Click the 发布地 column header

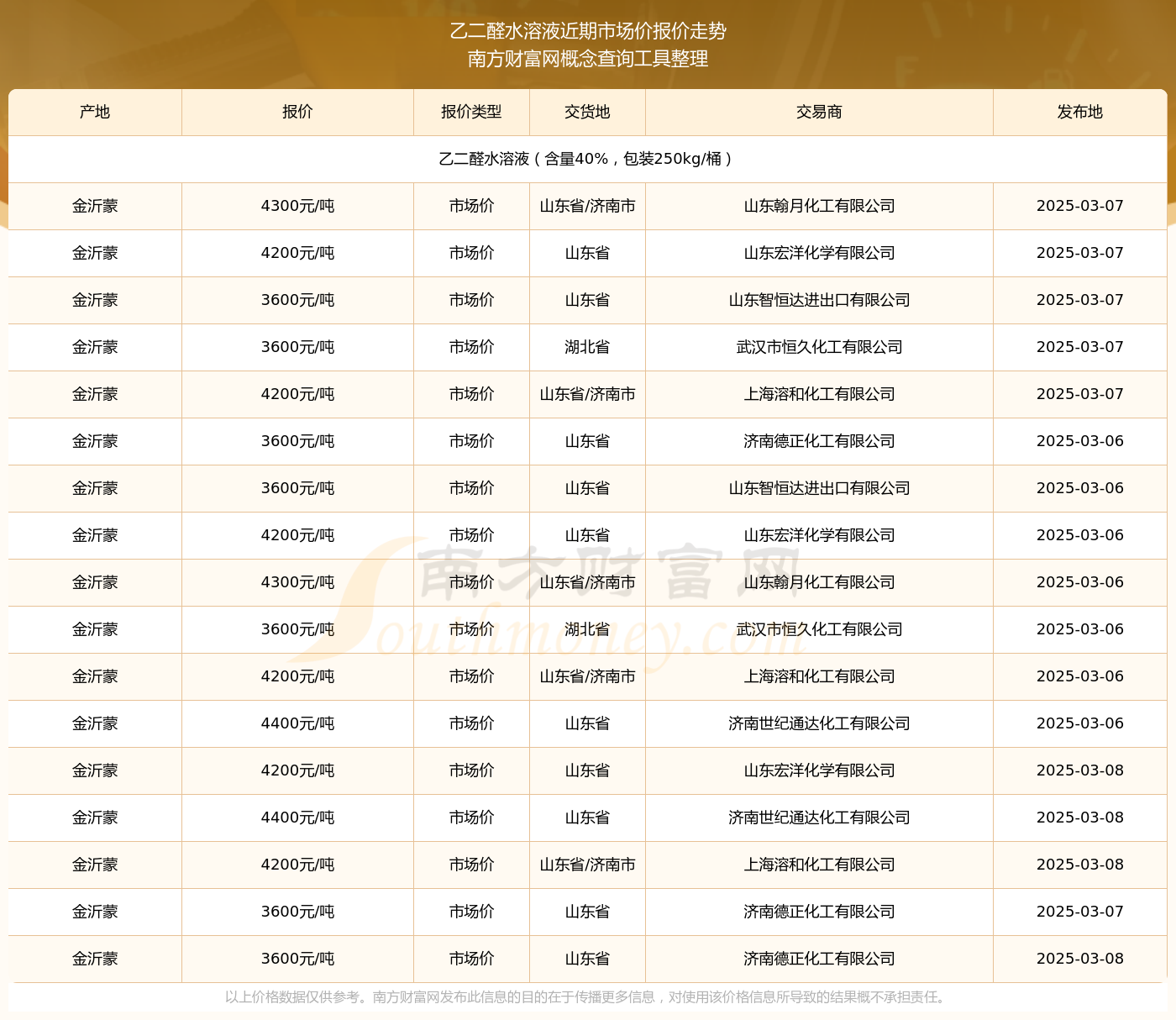[1079, 112]
